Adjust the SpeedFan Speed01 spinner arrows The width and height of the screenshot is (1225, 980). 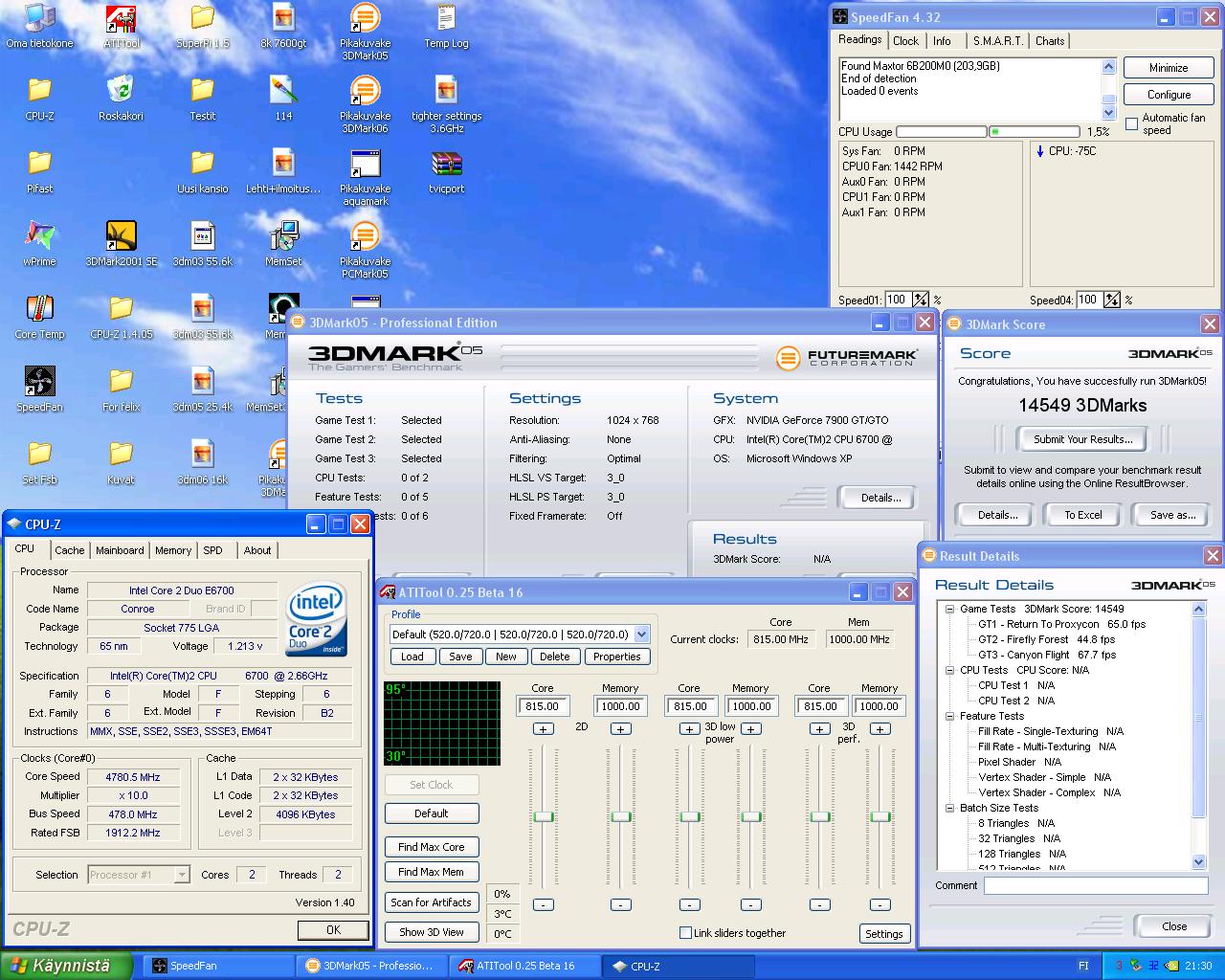pyautogui.click(x=921, y=300)
